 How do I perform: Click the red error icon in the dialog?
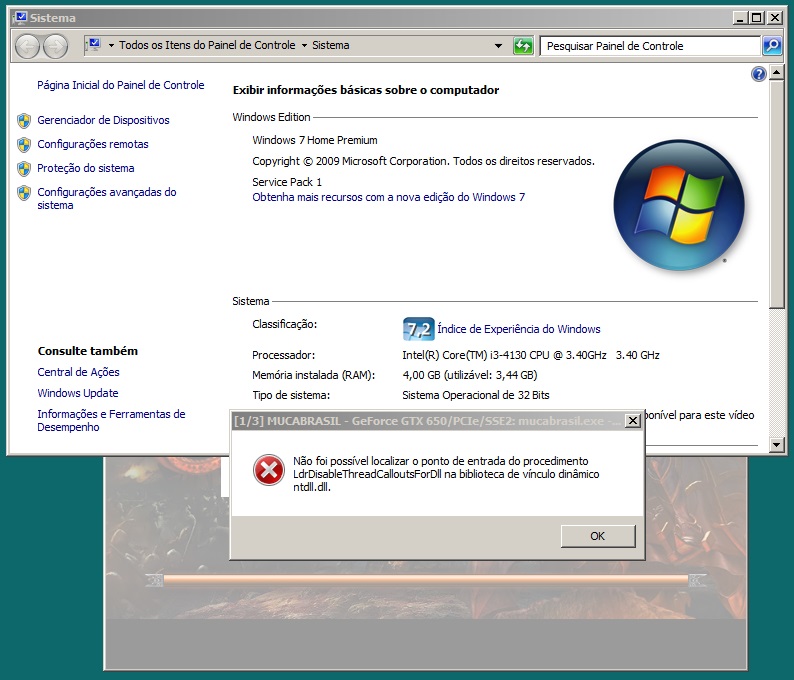[x=268, y=470]
